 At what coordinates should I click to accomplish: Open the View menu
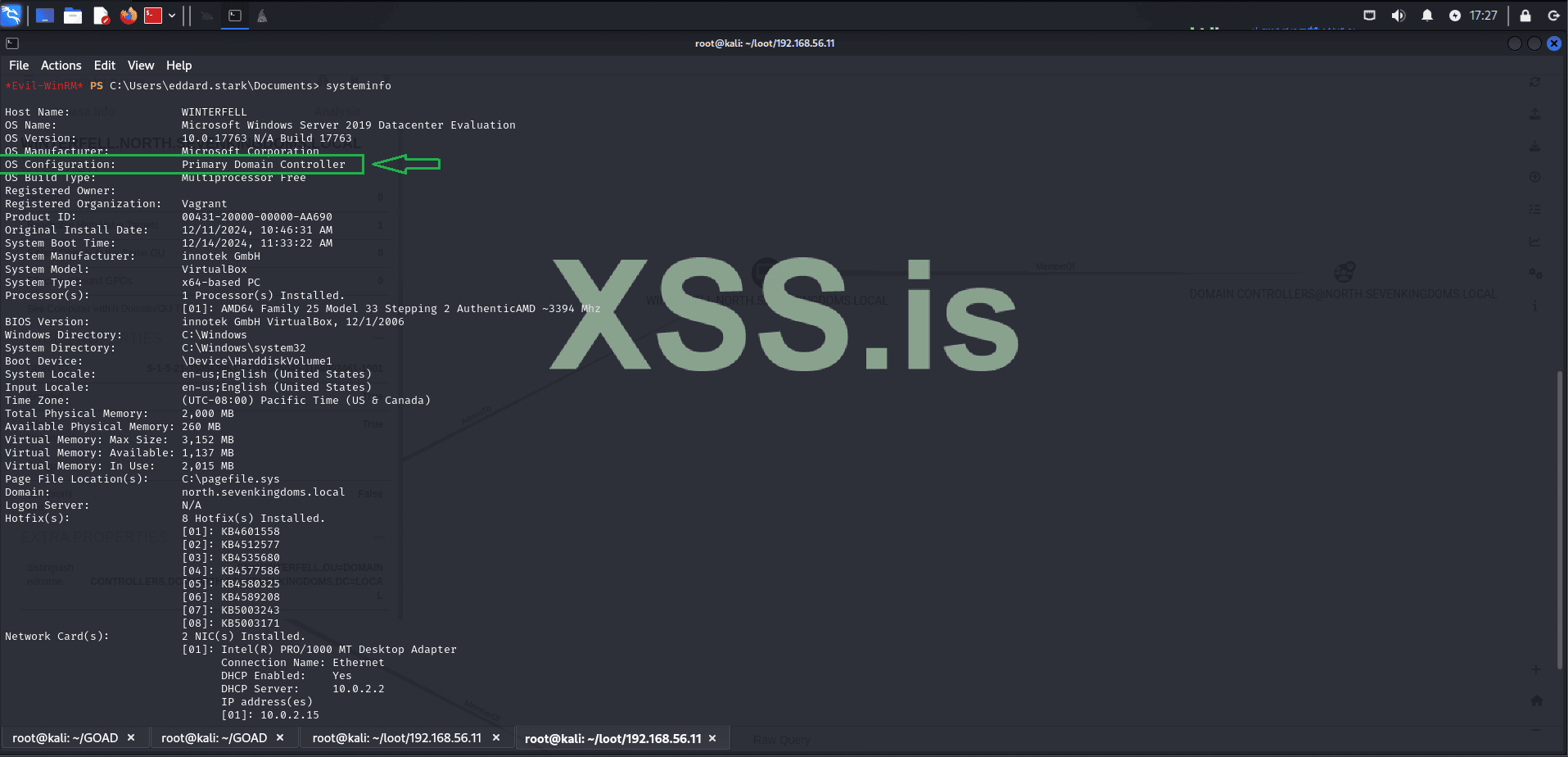[141, 66]
